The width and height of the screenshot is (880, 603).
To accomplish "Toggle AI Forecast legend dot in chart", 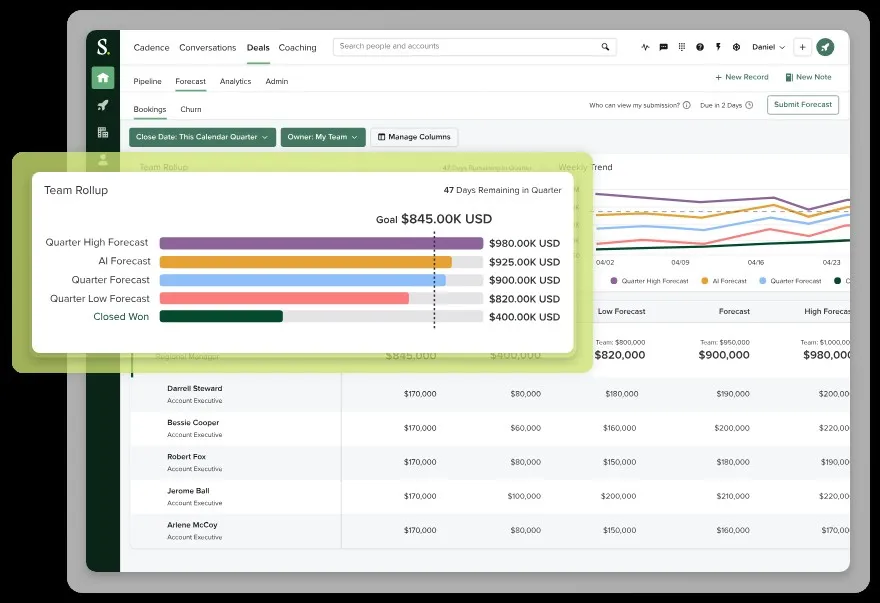I will (x=705, y=281).
